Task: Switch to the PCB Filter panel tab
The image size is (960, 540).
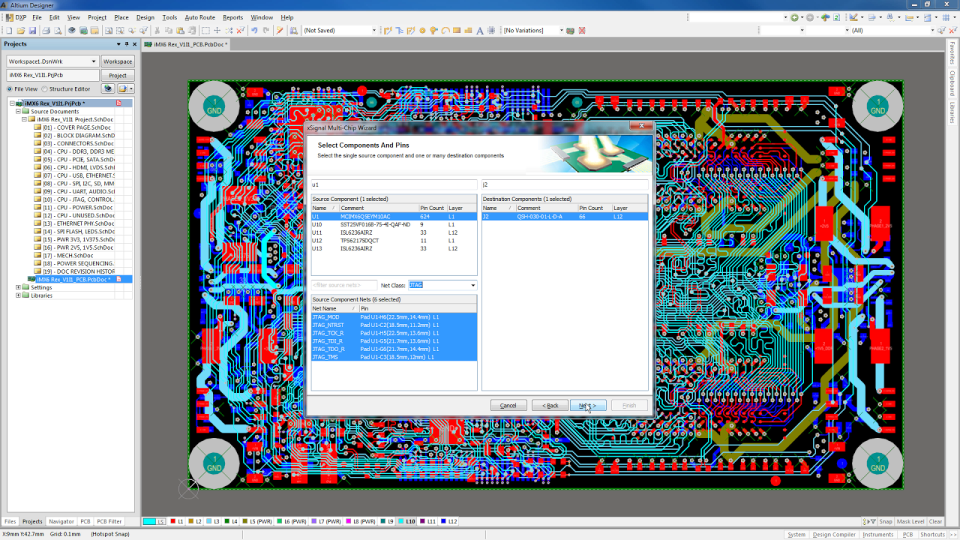Action: point(109,522)
